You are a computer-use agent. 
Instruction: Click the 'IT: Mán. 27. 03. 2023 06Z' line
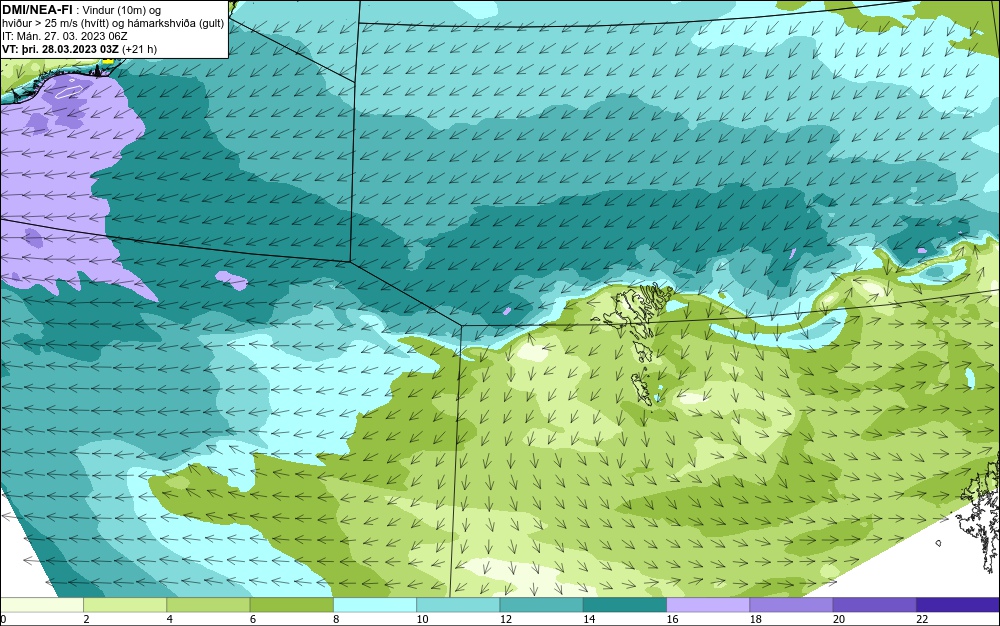(64, 36)
